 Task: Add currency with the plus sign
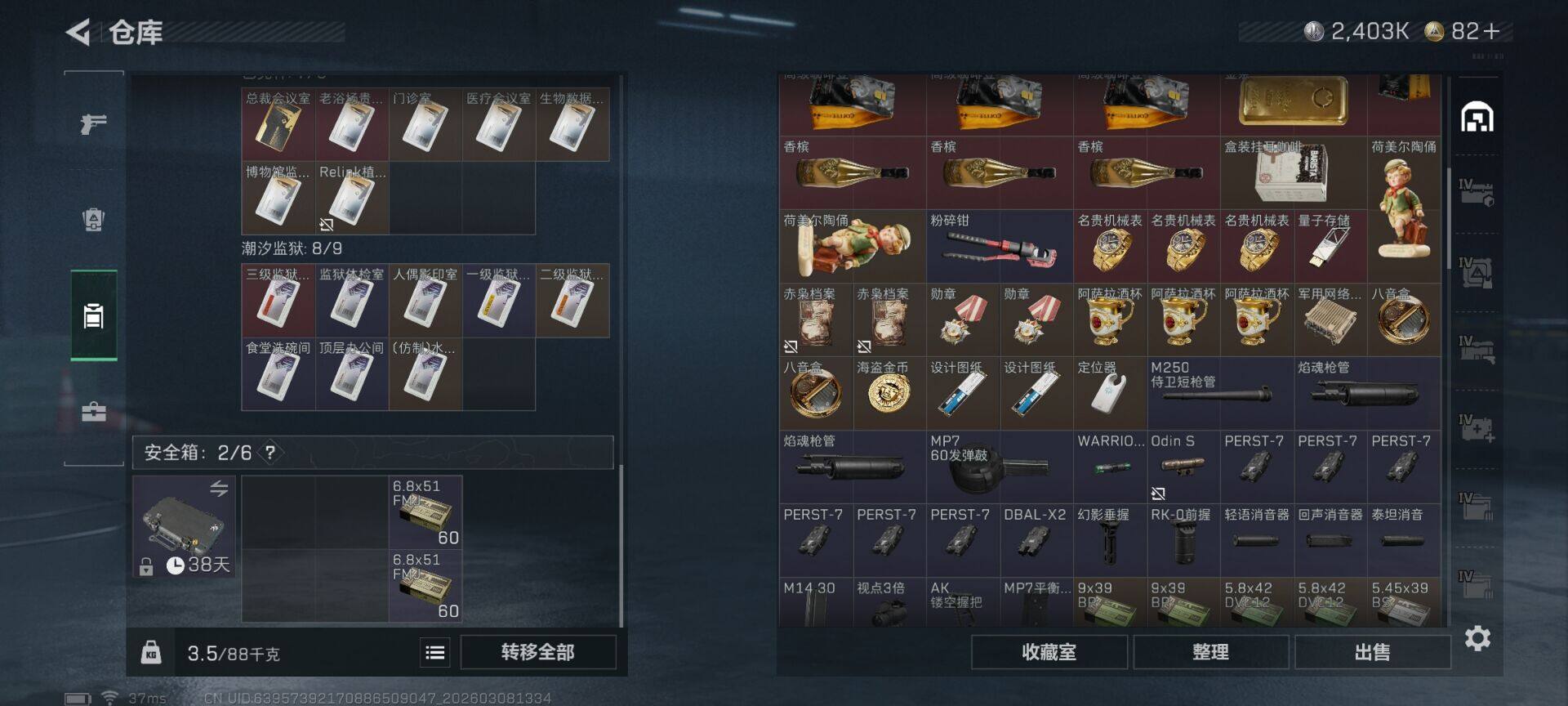tap(1492, 31)
